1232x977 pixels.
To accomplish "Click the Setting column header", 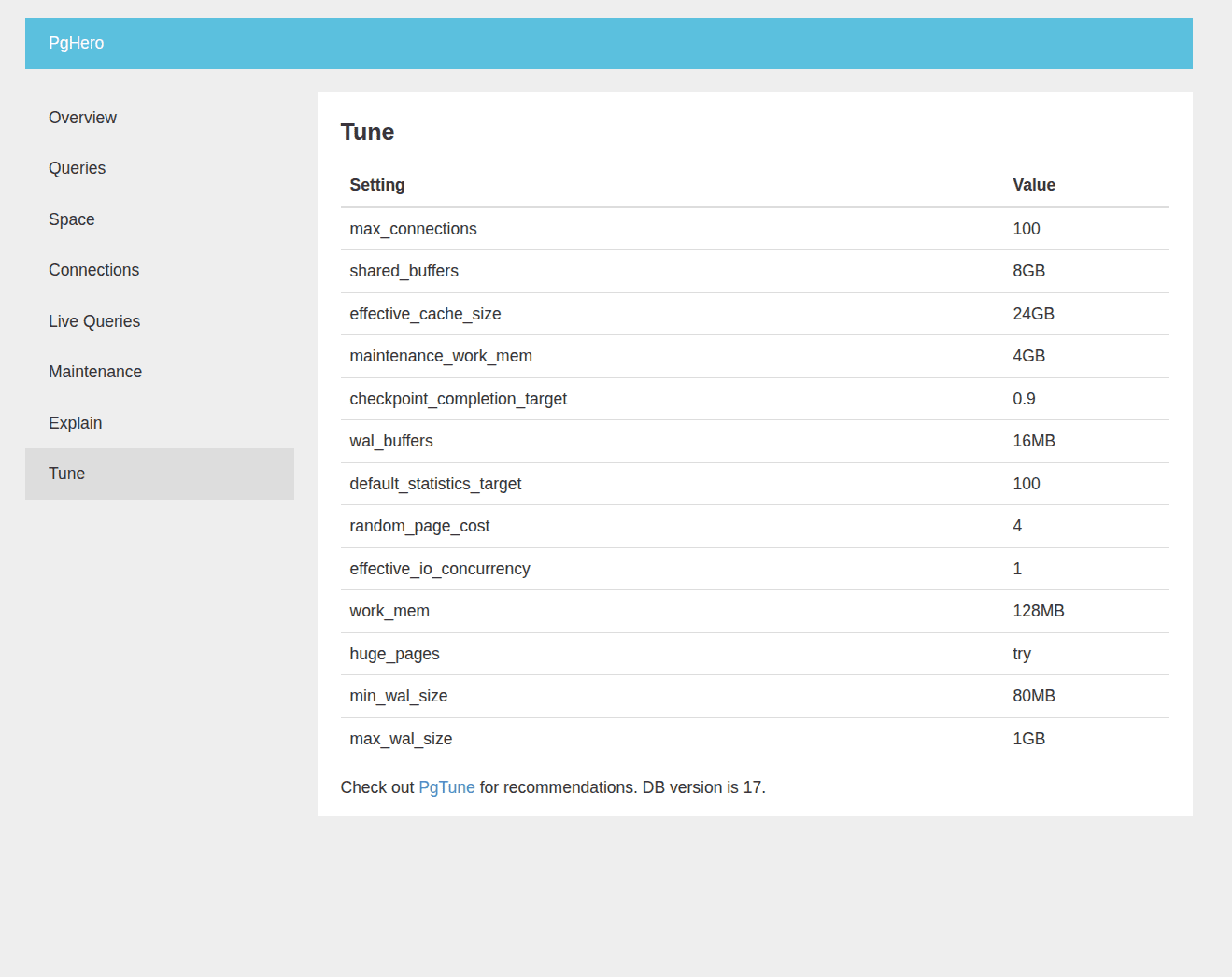I will click(377, 185).
